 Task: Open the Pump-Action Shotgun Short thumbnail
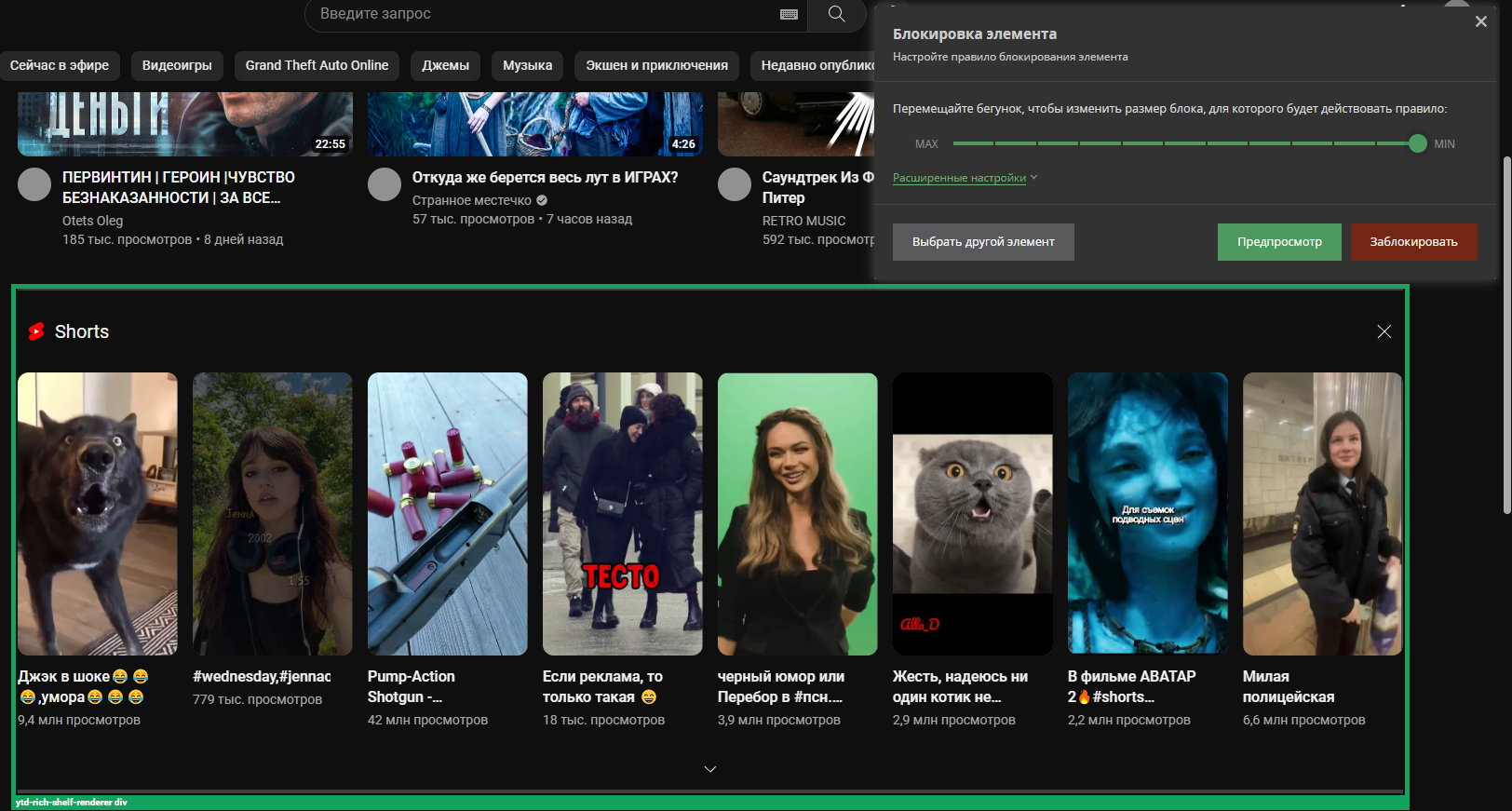click(448, 514)
